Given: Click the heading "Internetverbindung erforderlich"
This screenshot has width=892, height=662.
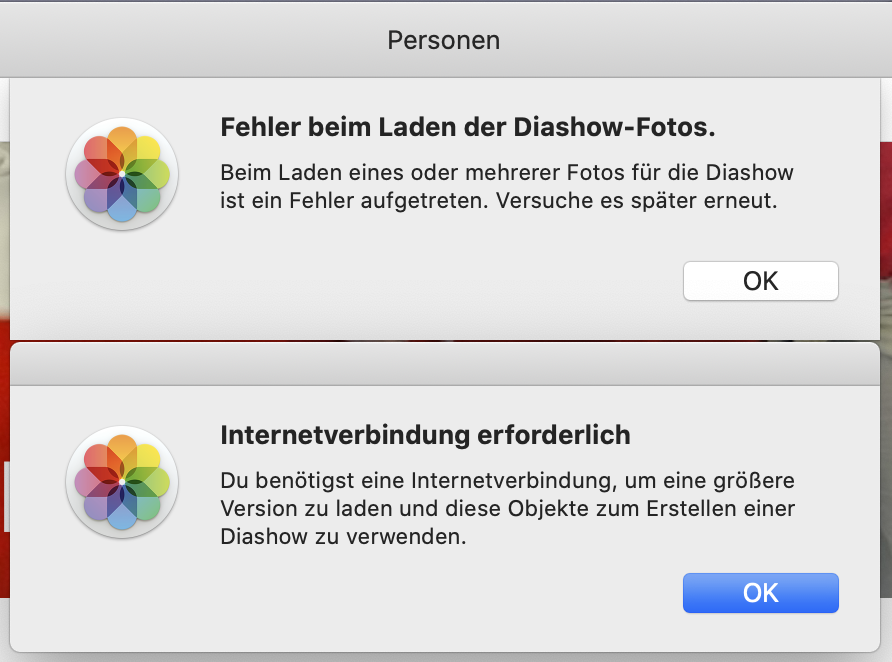Looking at the screenshot, I should 425,435.
